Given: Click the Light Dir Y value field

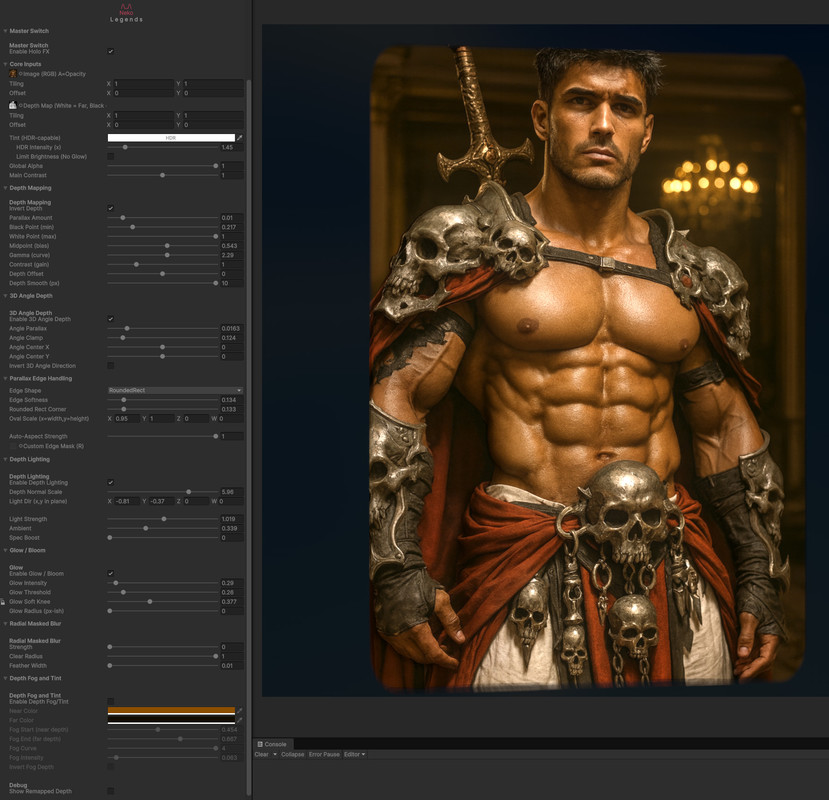Looking at the screenshot, I should (161, 501).
